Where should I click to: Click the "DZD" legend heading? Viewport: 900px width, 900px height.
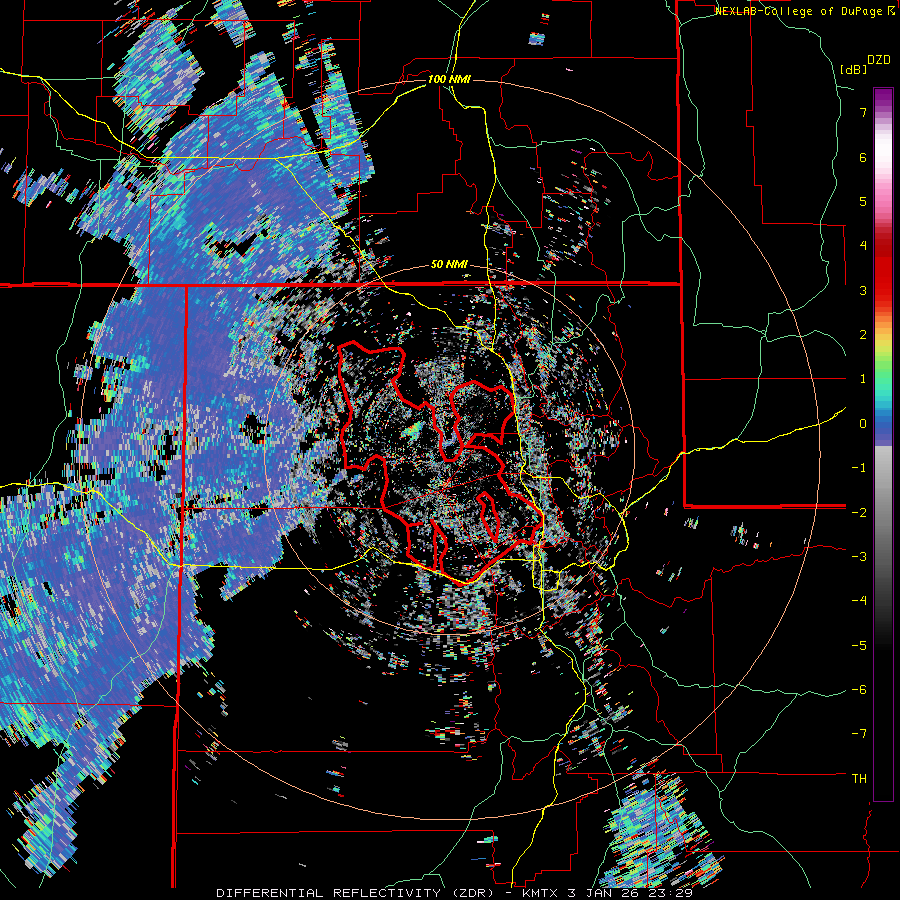[879, 60]
